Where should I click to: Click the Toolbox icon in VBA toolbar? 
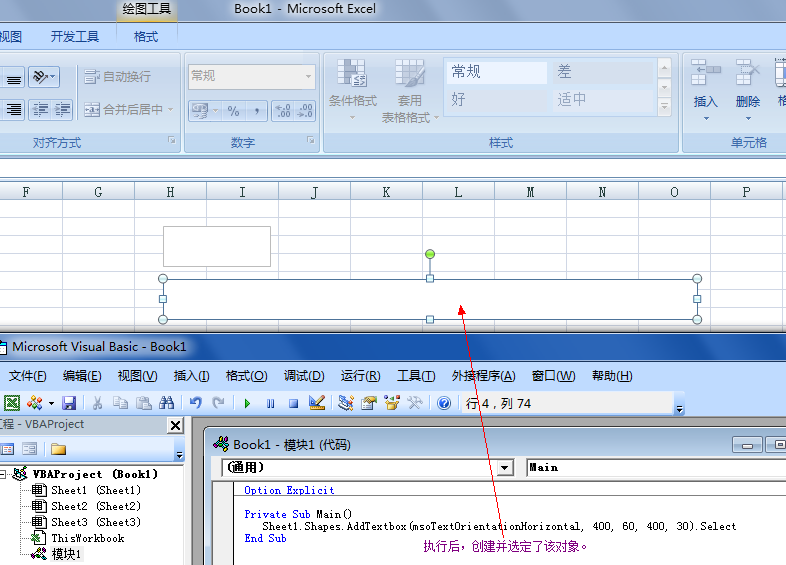tap(415, 403)
